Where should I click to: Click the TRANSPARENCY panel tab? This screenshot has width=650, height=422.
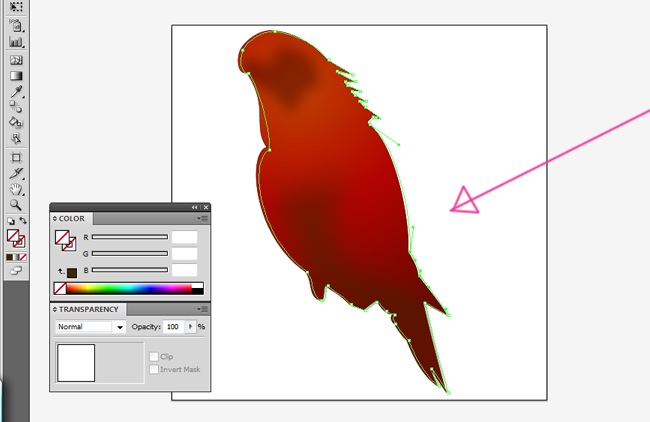(88, 310)
